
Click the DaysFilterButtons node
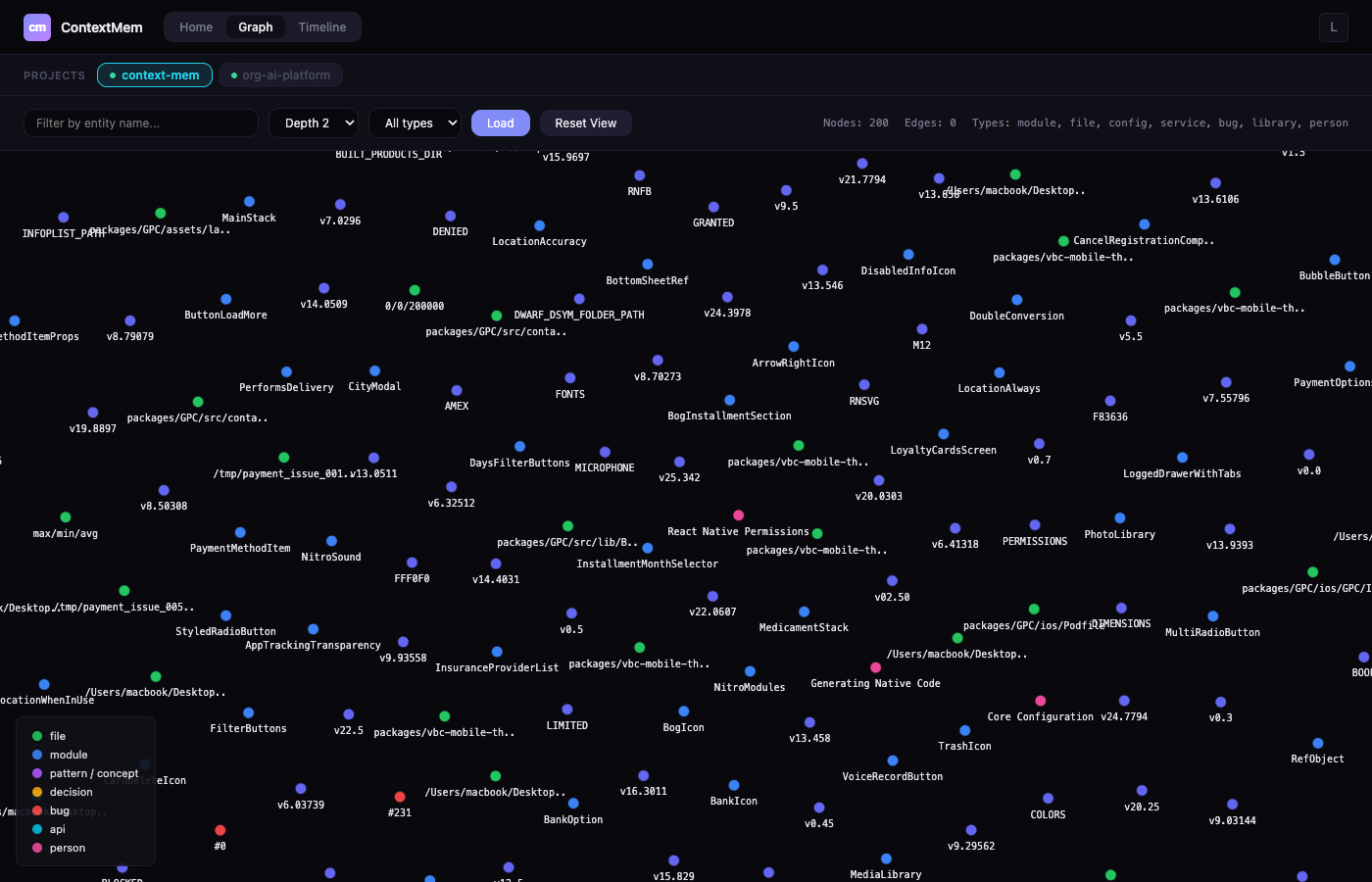click(x=519, y=447)
